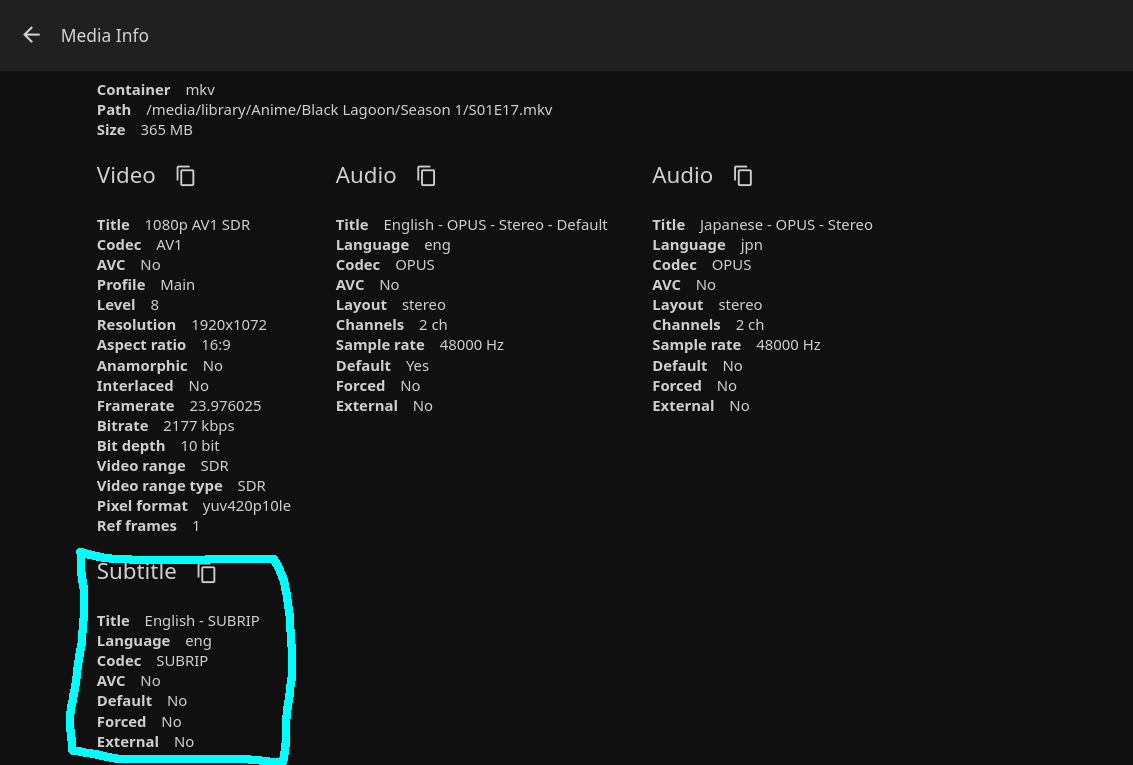Click the 365 MB size value
The height and width of the screenshot is (765, 1133).
166,130
